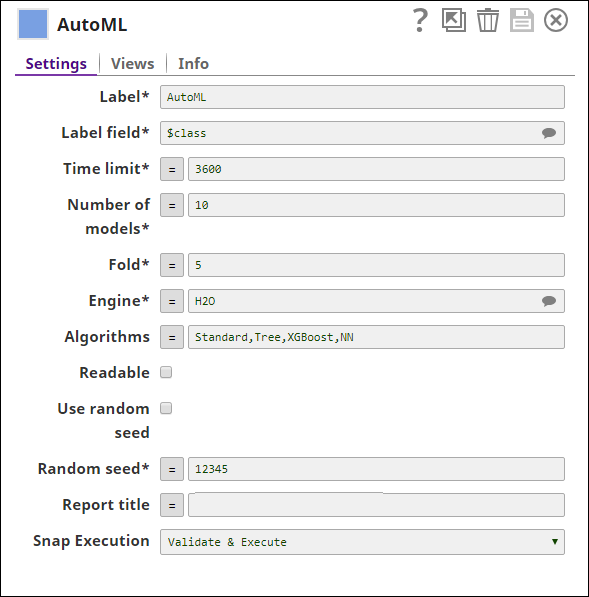Click the Algorithms input field

coord(376,337)
